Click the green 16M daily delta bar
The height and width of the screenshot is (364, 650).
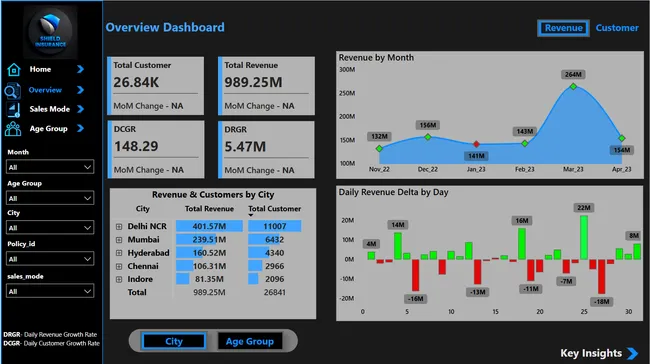click(x=522, y=244)
